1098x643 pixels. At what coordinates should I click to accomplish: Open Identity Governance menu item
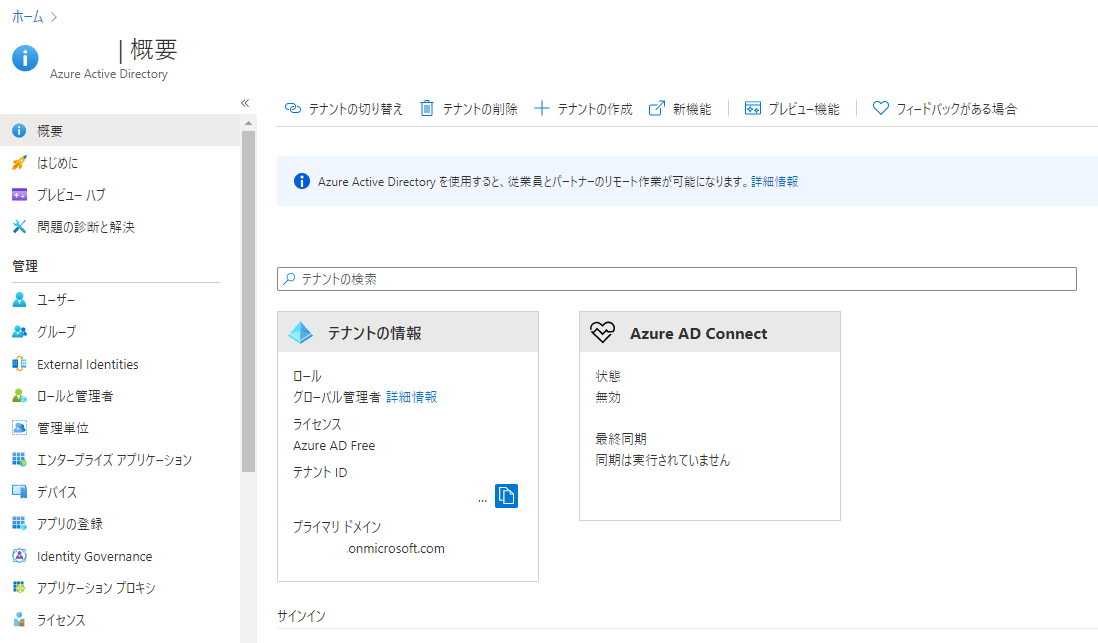point(120,556)
